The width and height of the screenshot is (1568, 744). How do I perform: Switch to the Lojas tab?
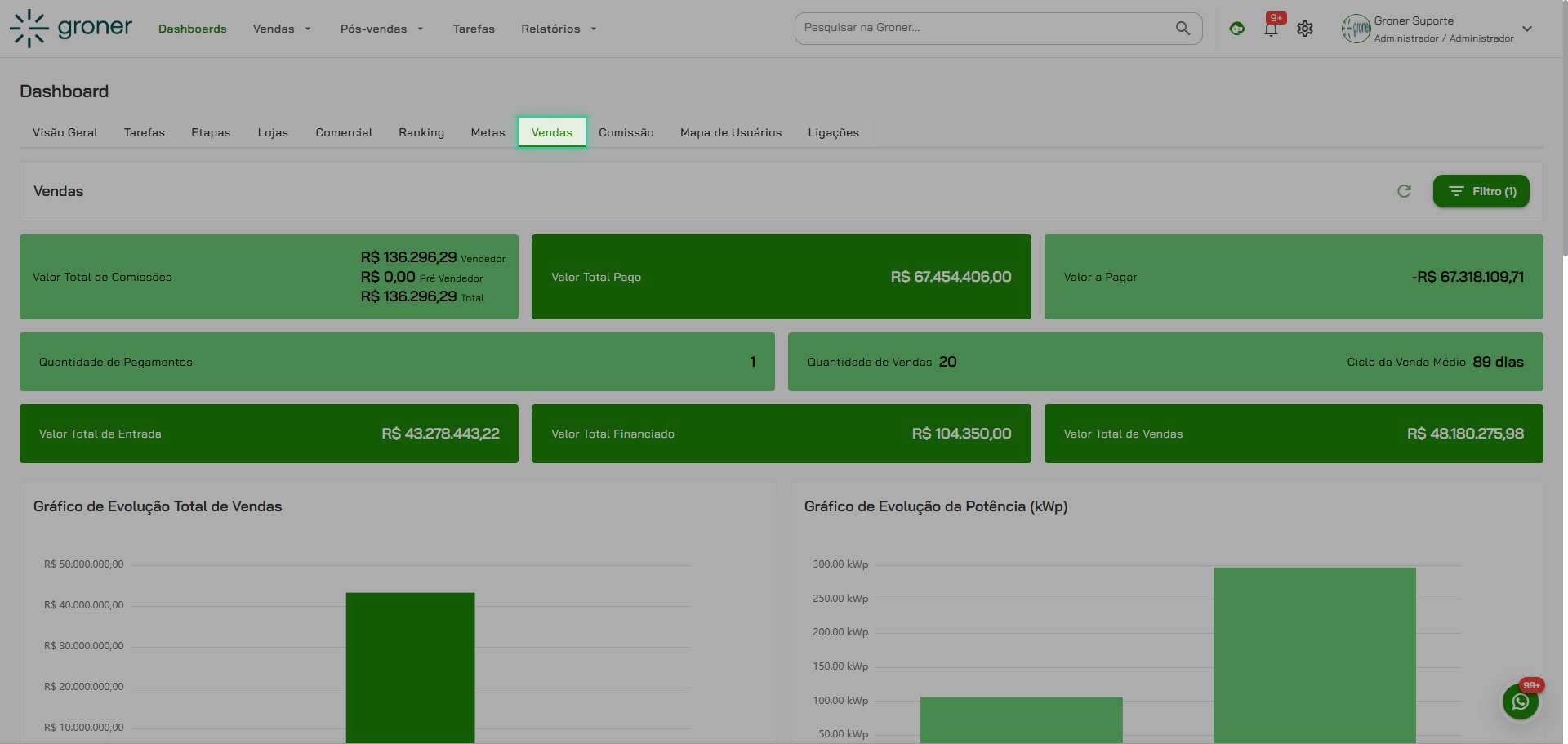(x=273, y=132)
